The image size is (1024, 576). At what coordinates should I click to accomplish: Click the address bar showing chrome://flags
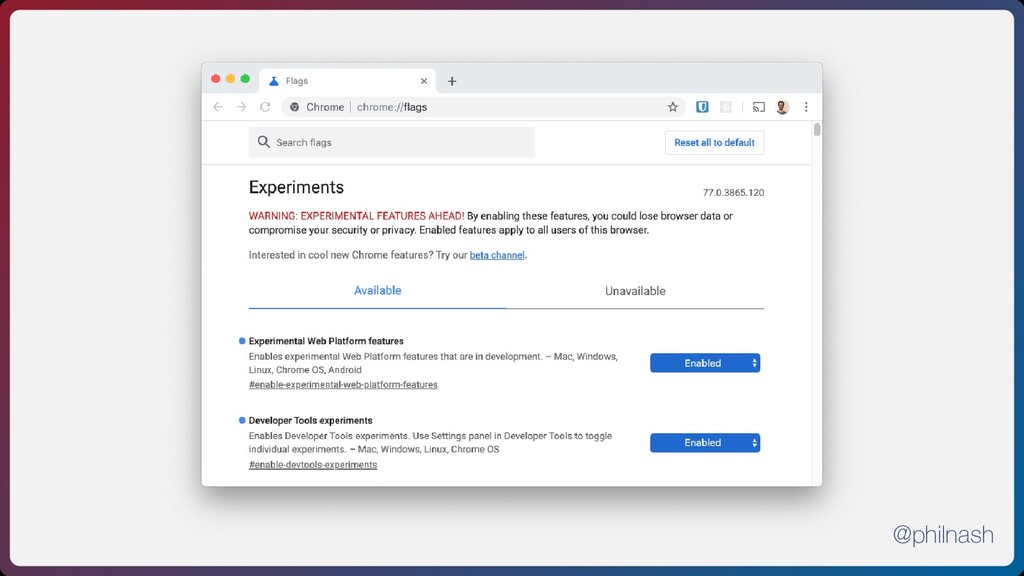pos(483,107)
